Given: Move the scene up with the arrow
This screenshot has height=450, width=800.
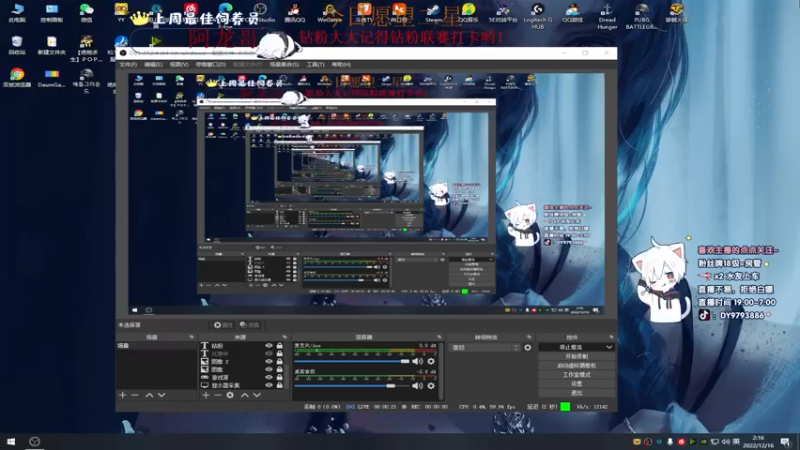Looking at the screenshot, I should click(149, 395).
